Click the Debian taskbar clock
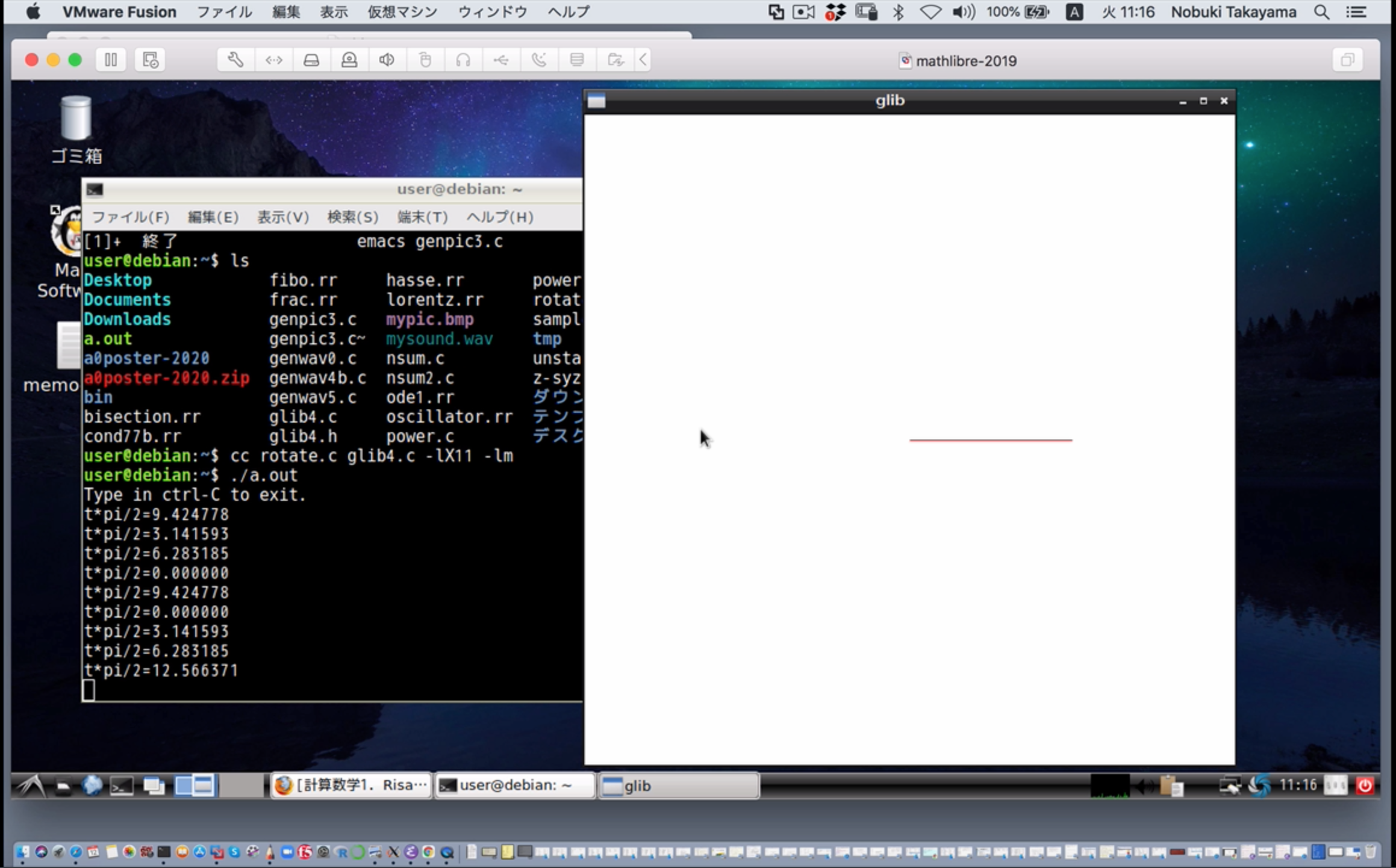1396x868 pixels. click(1298, 785)
